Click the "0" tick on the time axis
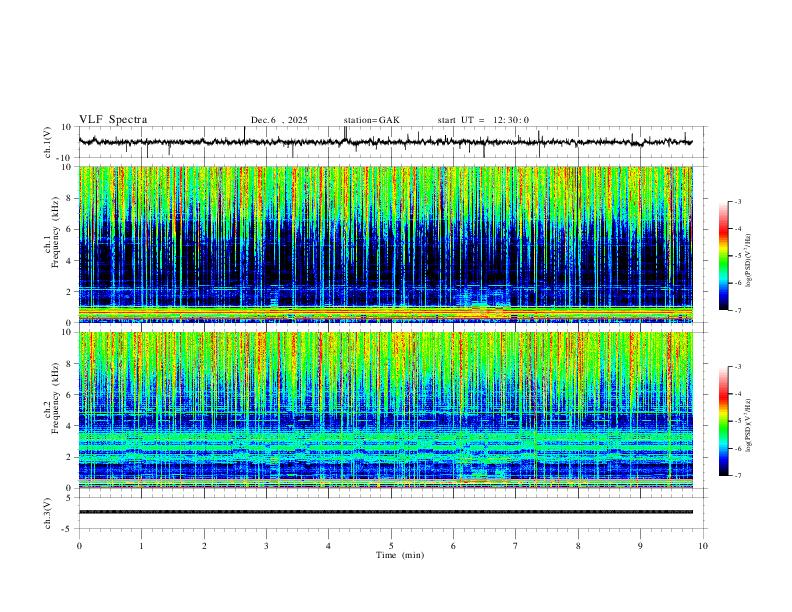The width and height of the screenshot is (792, 612). (79, 546)
